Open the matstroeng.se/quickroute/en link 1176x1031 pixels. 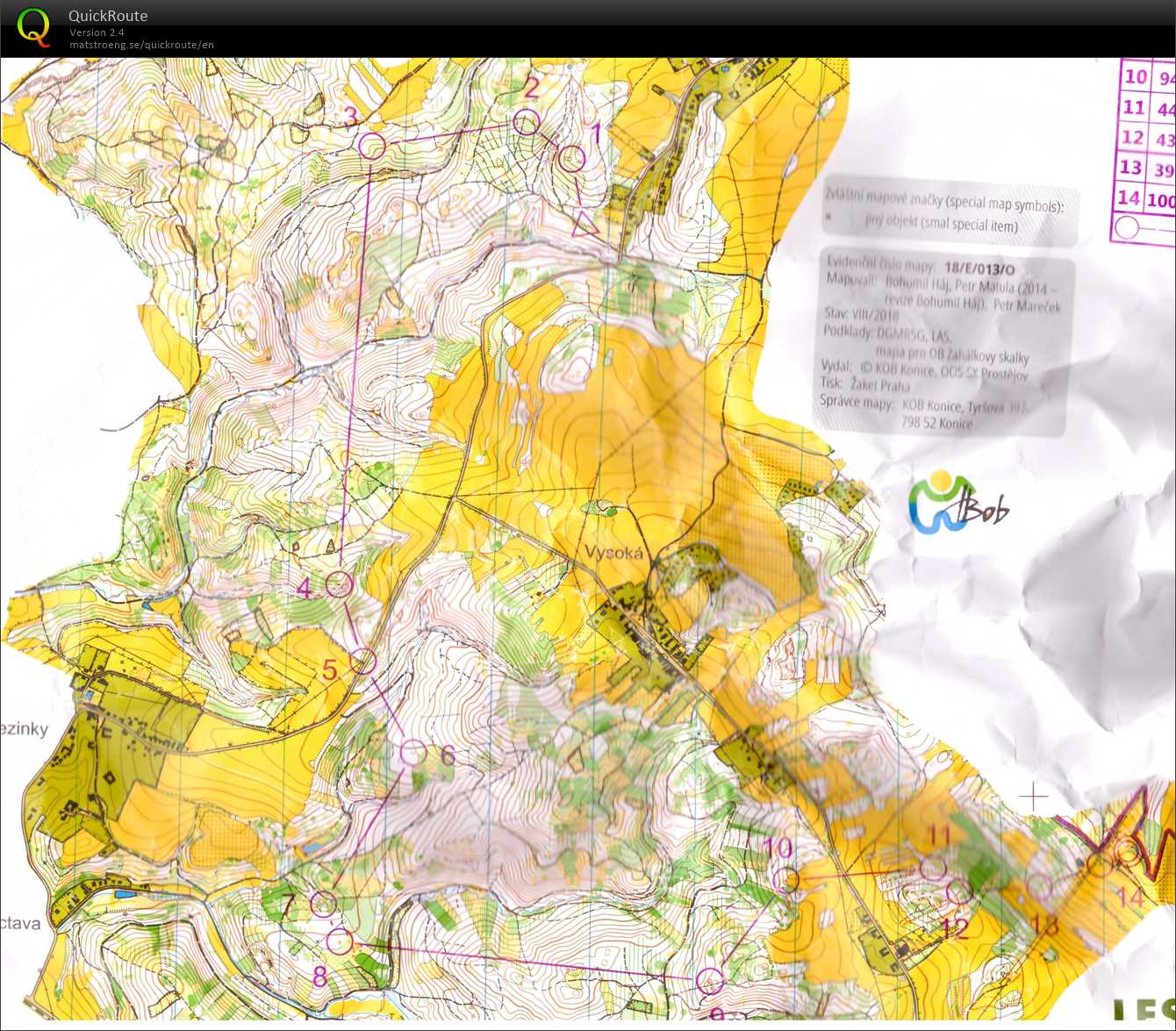pos(141,45)
